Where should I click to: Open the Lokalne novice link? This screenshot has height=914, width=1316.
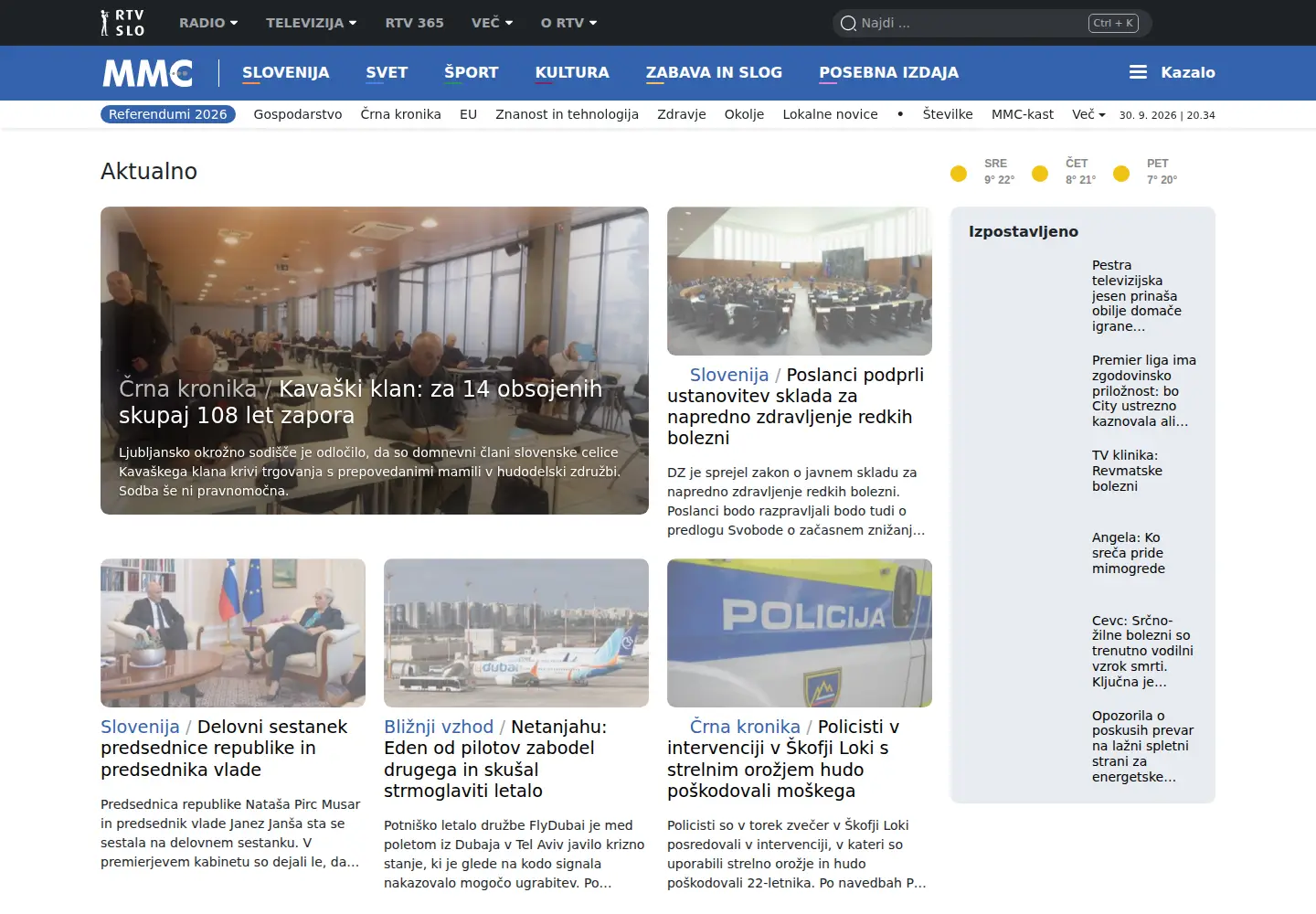tap(830, 114)
